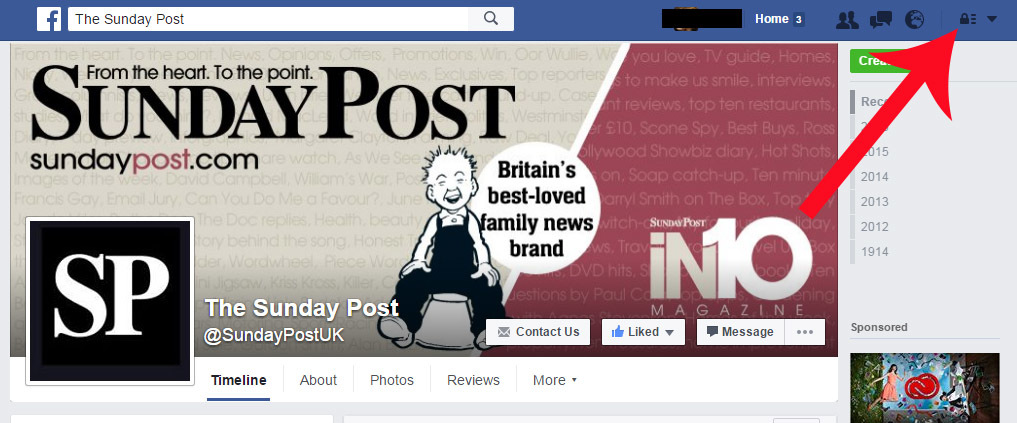
Task: Open the messages chat icon
Action: point(881,19)
